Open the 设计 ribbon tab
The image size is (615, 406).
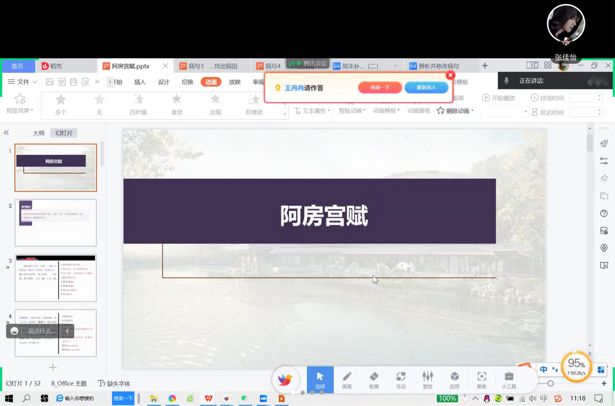163,82
